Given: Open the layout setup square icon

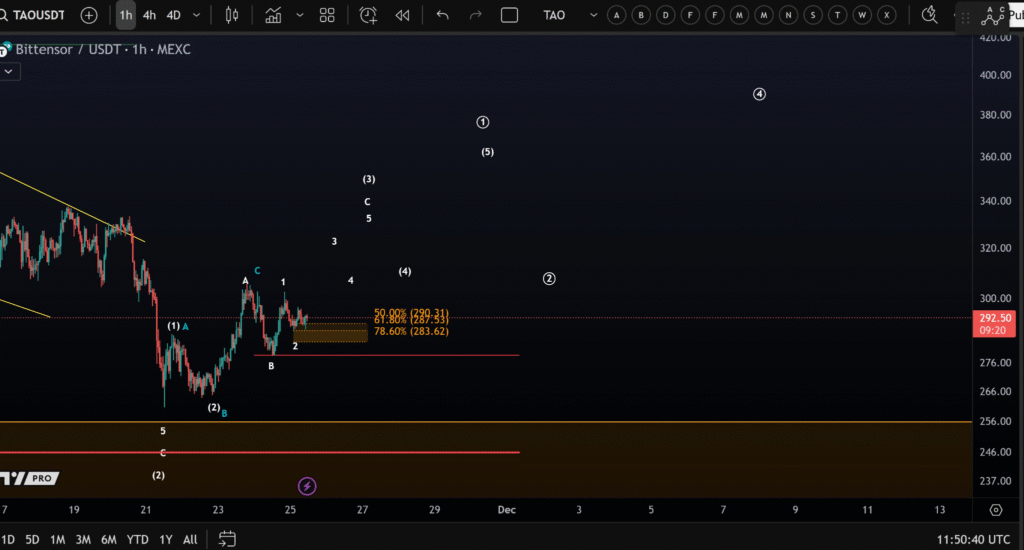Looking at the screenshot, I should (x=509, y=15).
